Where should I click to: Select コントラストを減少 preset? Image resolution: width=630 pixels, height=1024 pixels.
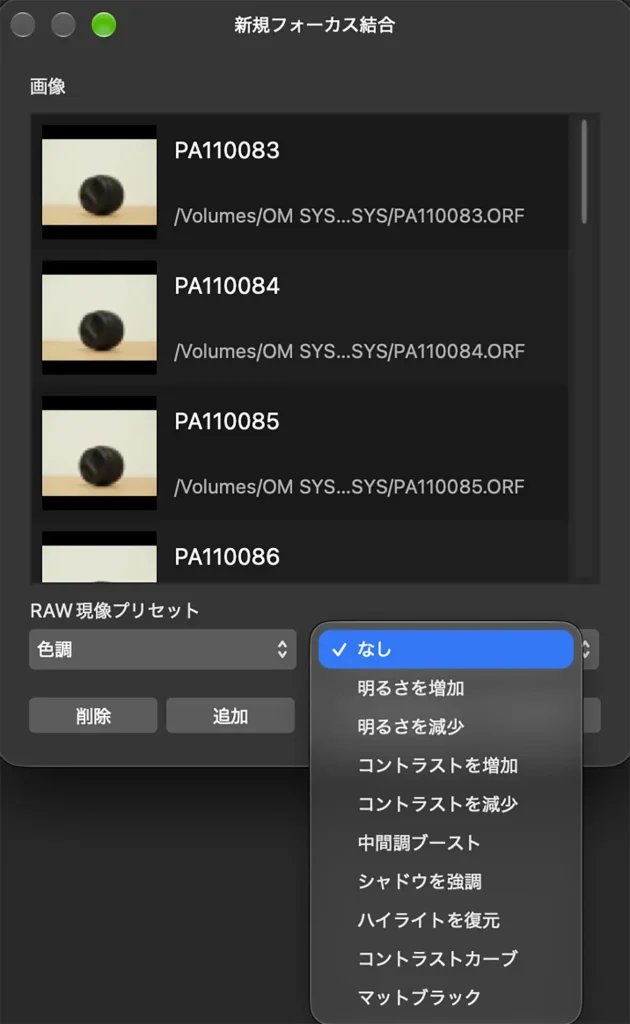(446, 804)
